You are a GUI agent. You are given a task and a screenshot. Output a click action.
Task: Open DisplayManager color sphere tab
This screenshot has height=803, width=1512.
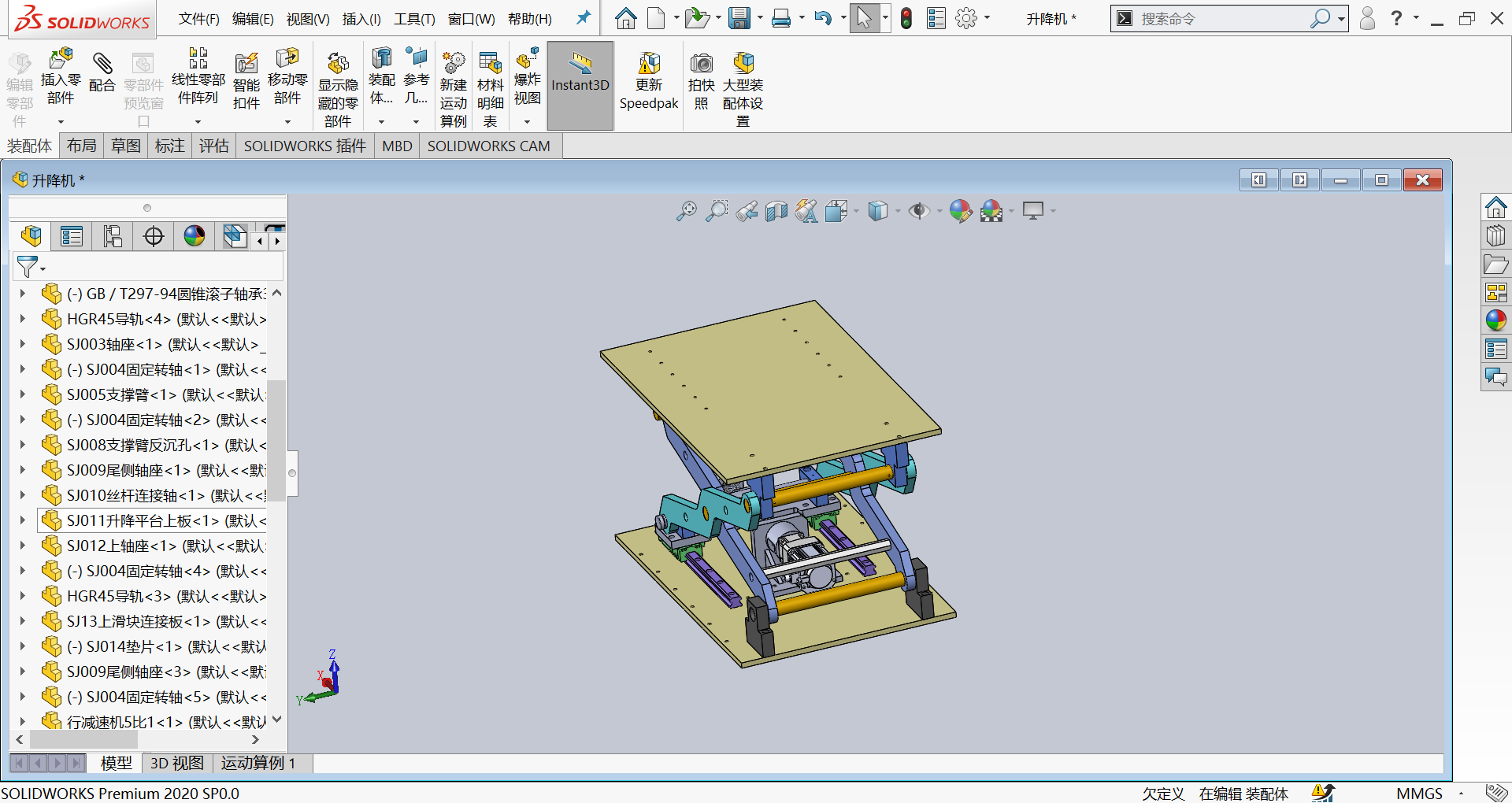(x=195, y=236)
